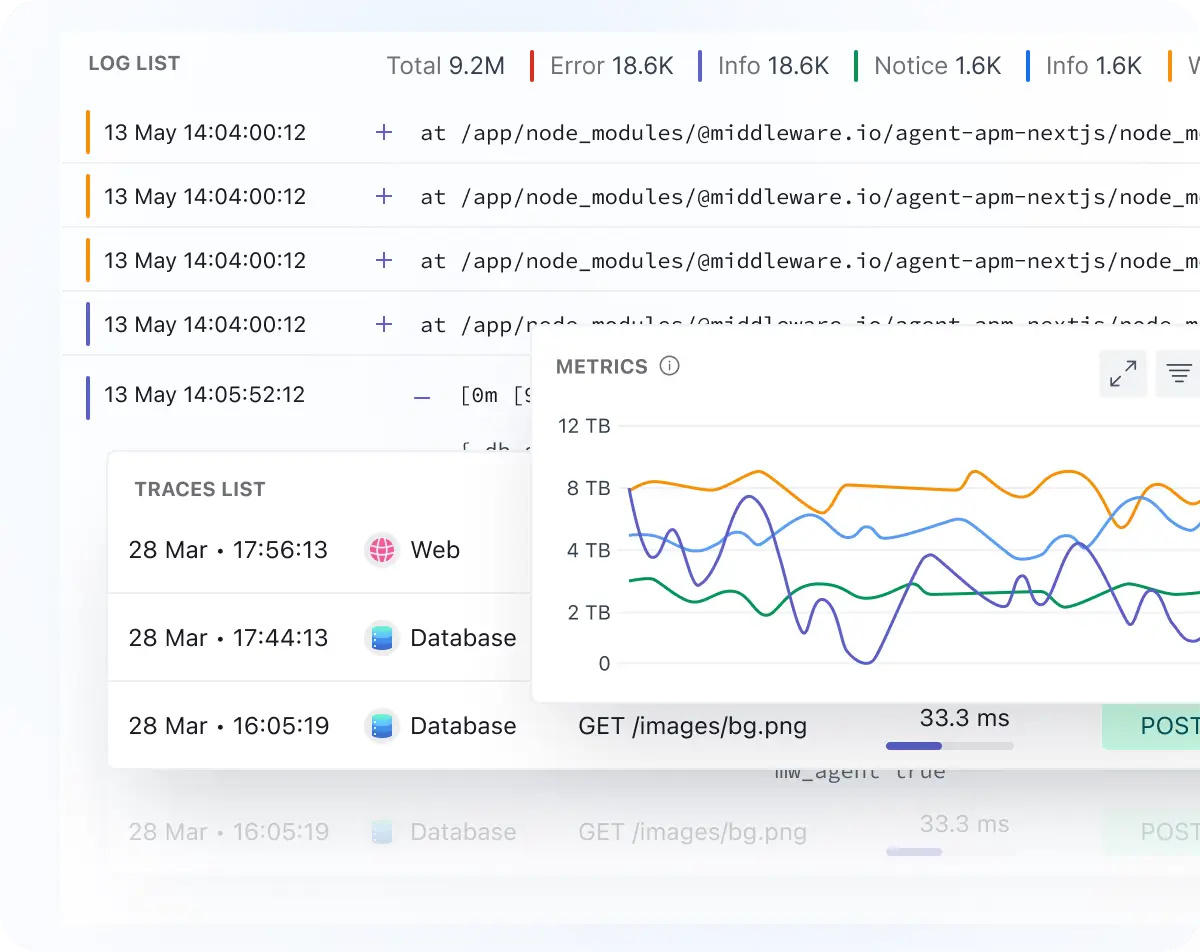Image resolution: width=1200 pixels, height=952 pixels.
Task: Expand the topmost log entry with plus
Action: point(383,132)
